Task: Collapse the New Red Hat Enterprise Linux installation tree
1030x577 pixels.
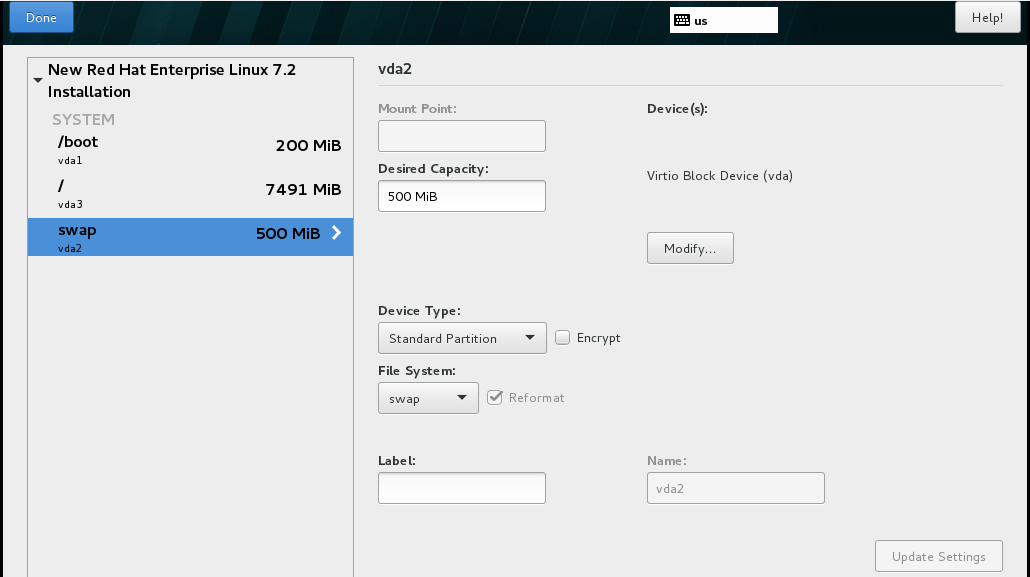Action: (x=38, y=80)
